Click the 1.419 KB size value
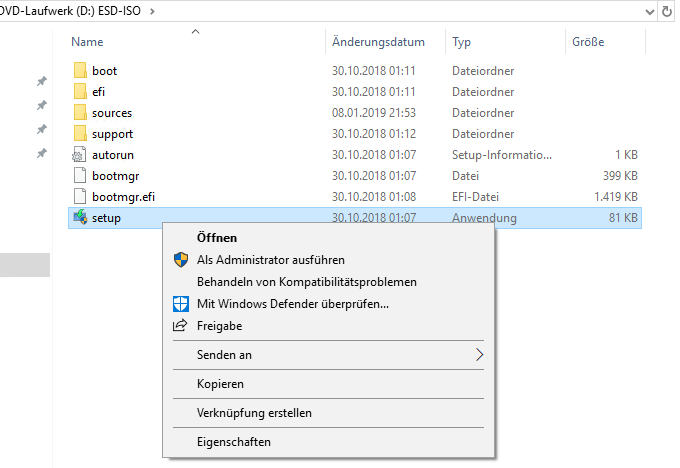This screenshot has width=680, height=468. click(616, 197)
